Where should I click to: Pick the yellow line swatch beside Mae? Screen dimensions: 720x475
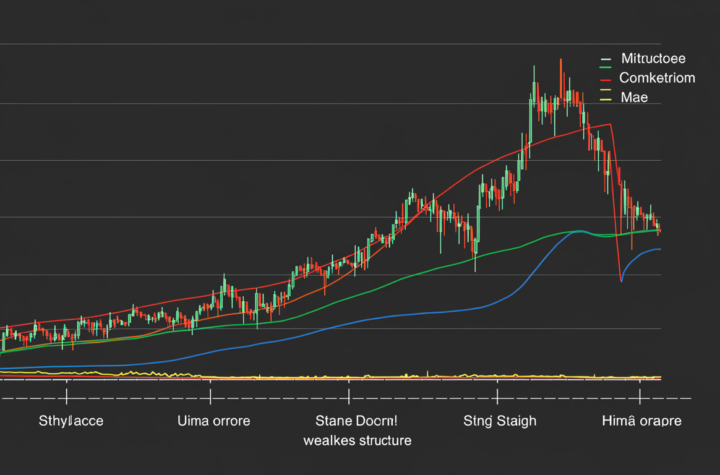605,97
